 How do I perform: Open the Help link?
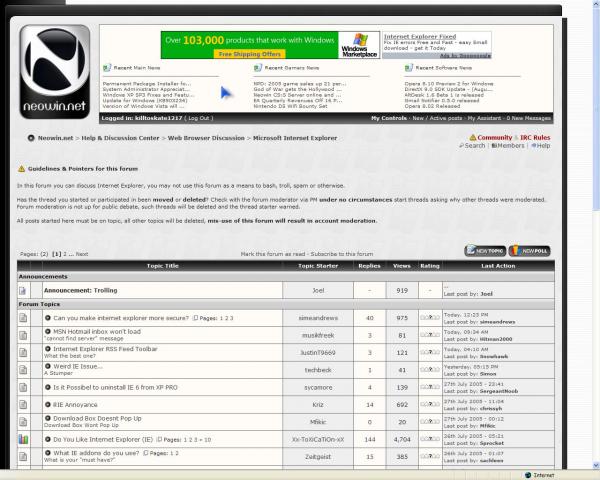(541, 145)
